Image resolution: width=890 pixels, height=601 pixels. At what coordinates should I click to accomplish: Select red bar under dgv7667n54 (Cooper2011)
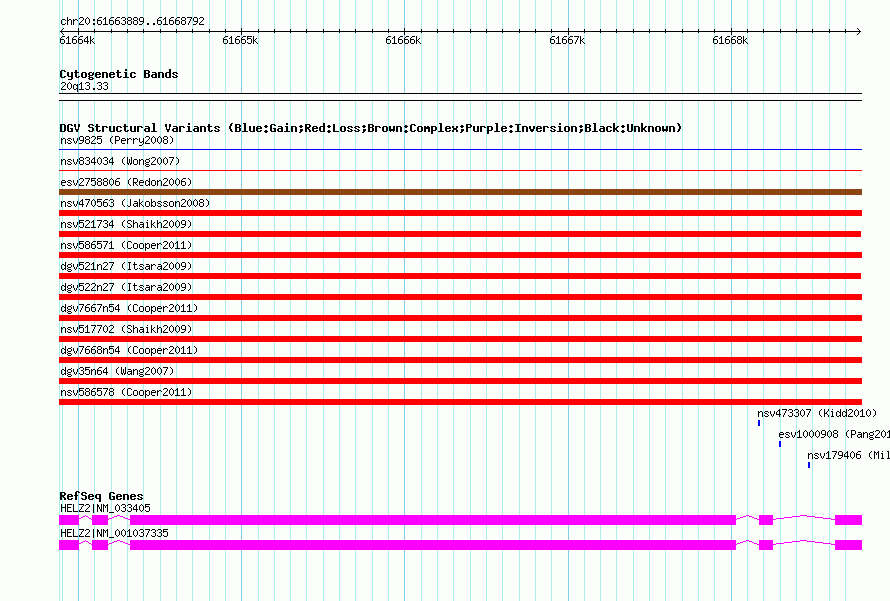(x=460, y=318)
